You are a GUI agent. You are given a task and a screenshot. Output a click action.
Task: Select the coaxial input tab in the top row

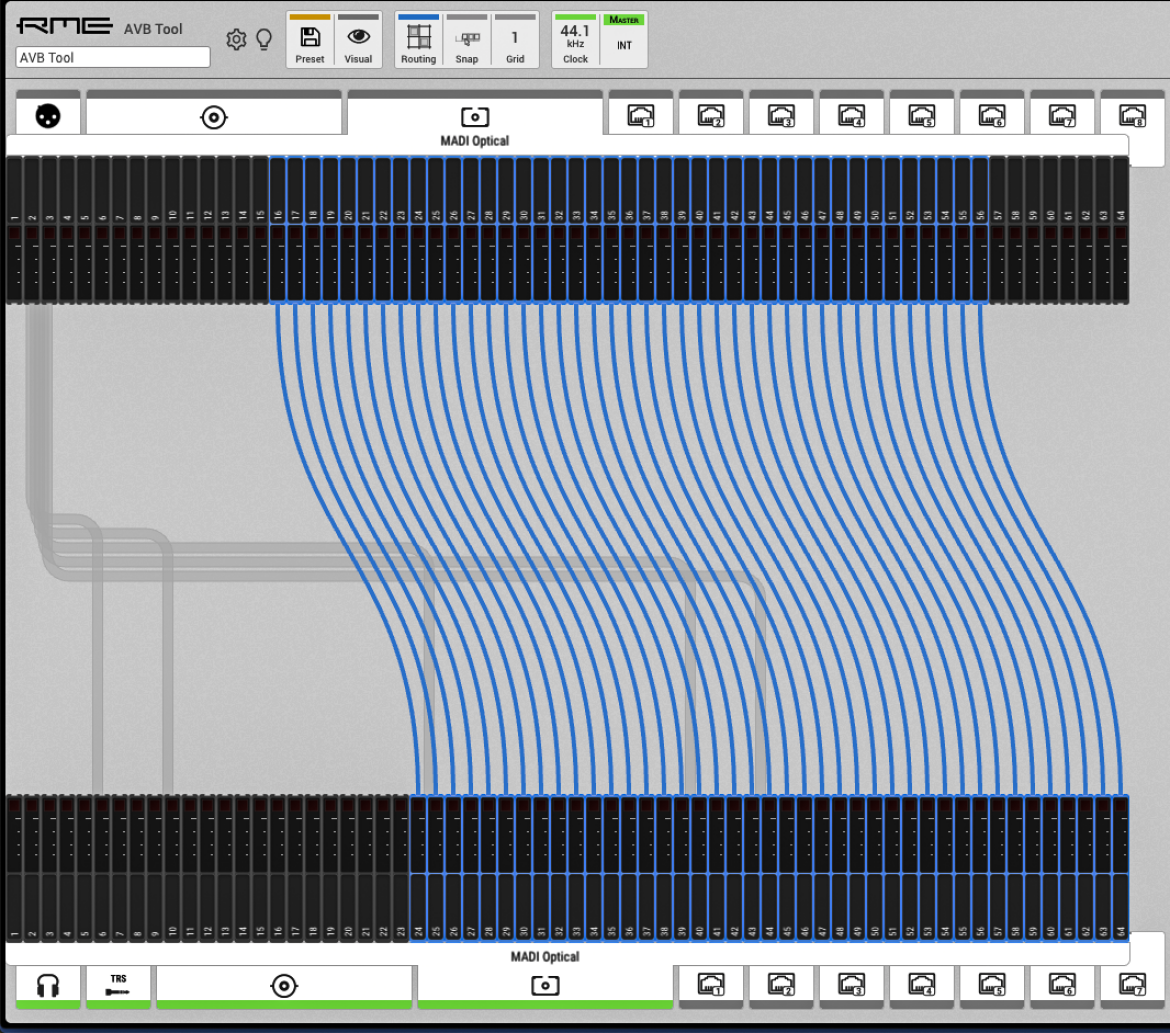click(x=214, y=113)
